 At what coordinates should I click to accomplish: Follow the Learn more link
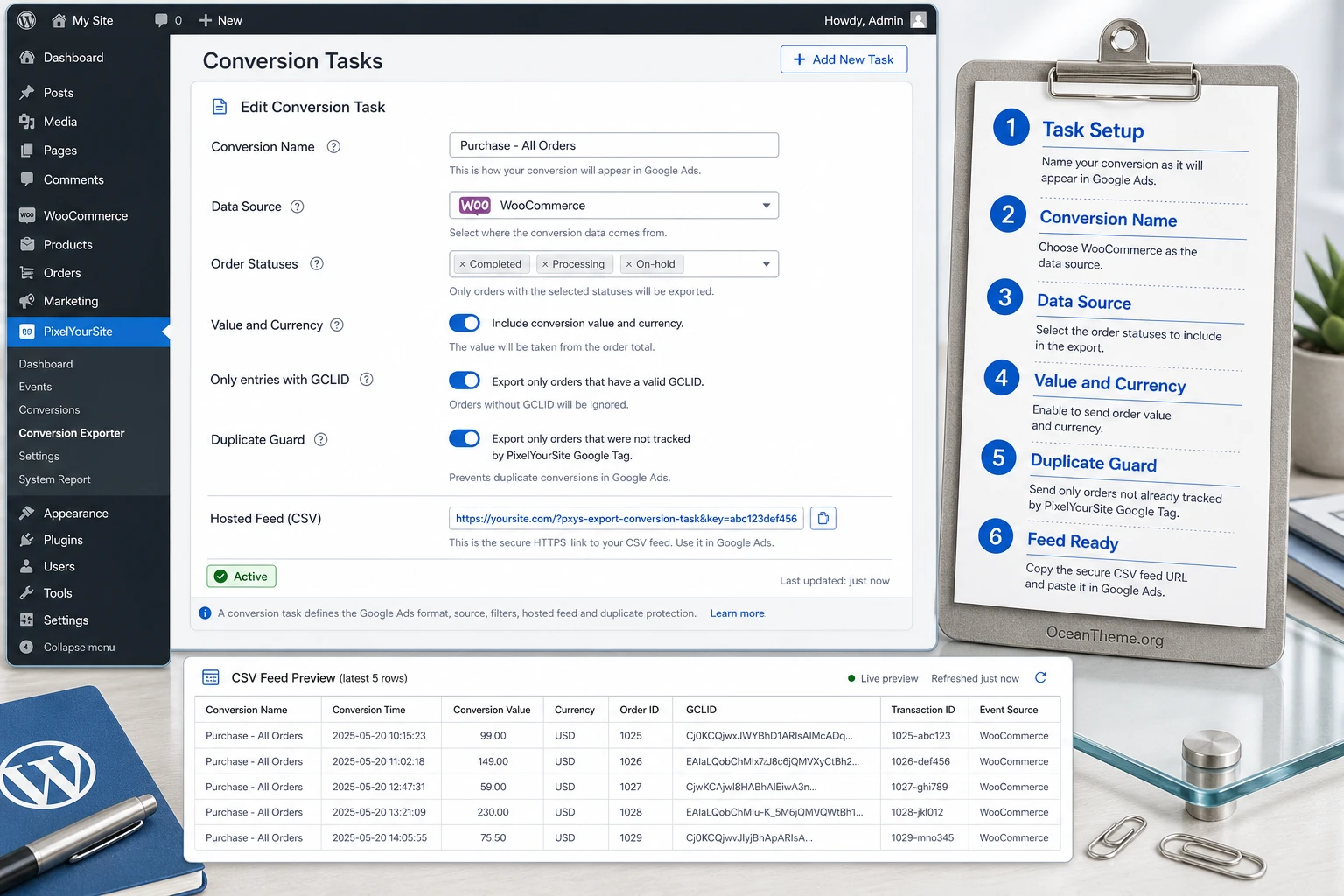pyautogui.click(x=737, y=613)
